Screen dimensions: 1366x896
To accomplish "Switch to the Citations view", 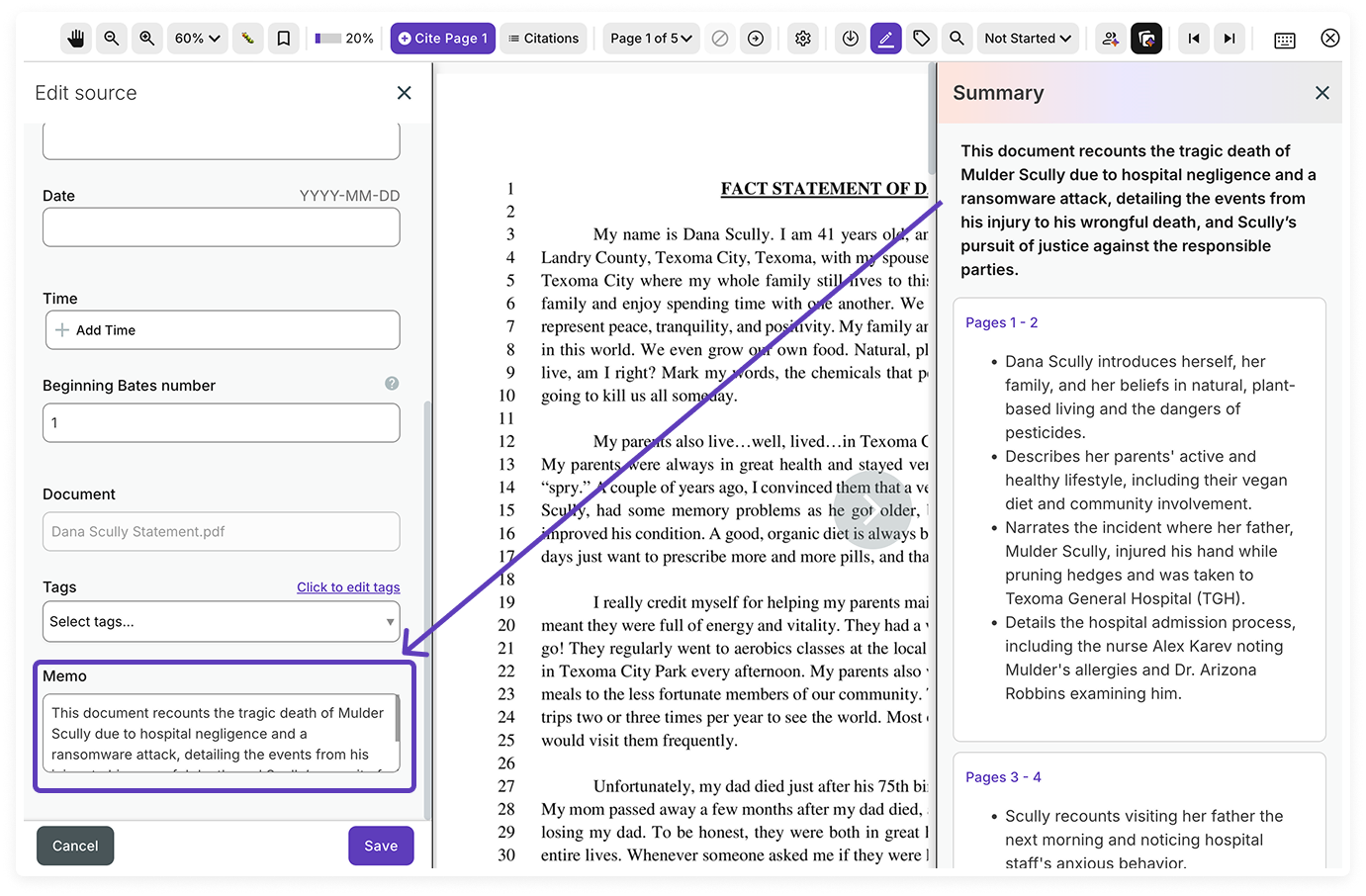I will point(543,38).
